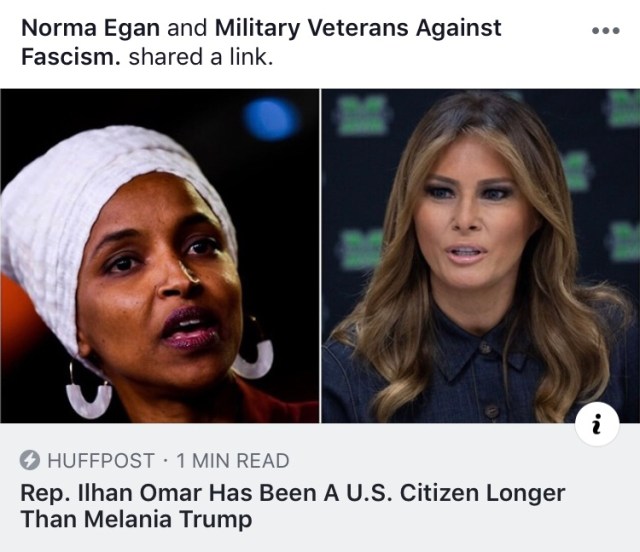
Task: Click the word "Citizen" in the headline
Action: tap(439, 493)
